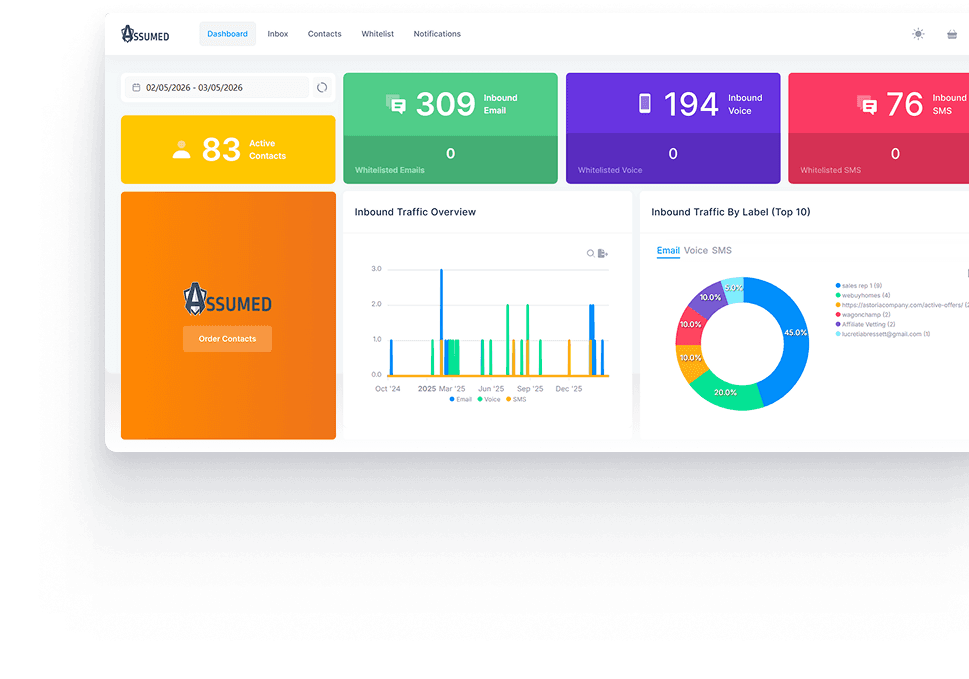Click the SMS message icon on red card
Image resolution: width=969 pixels, height=679 pixels.
[x=867, y=105]
